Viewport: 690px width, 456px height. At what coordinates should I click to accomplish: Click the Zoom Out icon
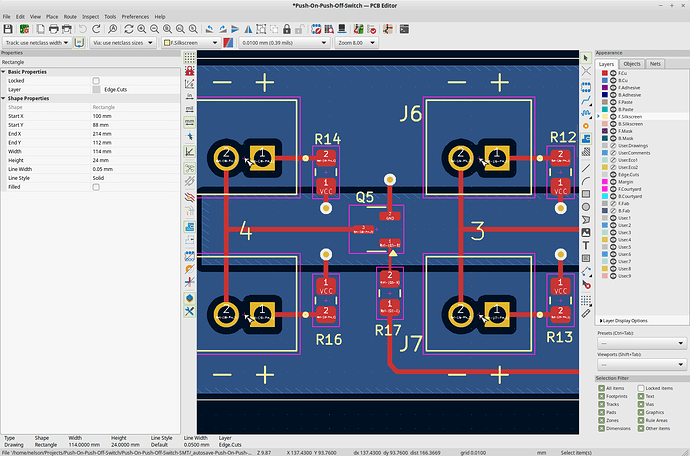(x=154, y=29)
